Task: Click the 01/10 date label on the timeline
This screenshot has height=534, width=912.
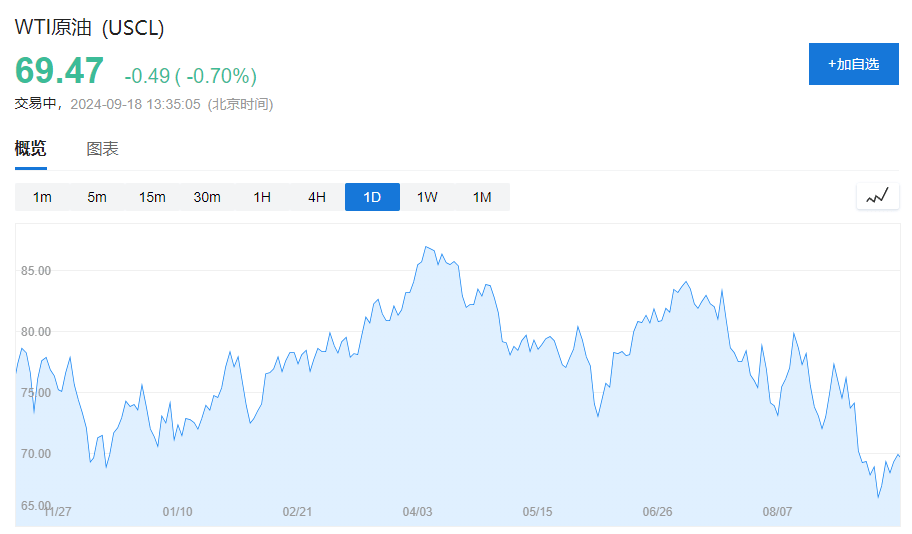Action: 177,512
